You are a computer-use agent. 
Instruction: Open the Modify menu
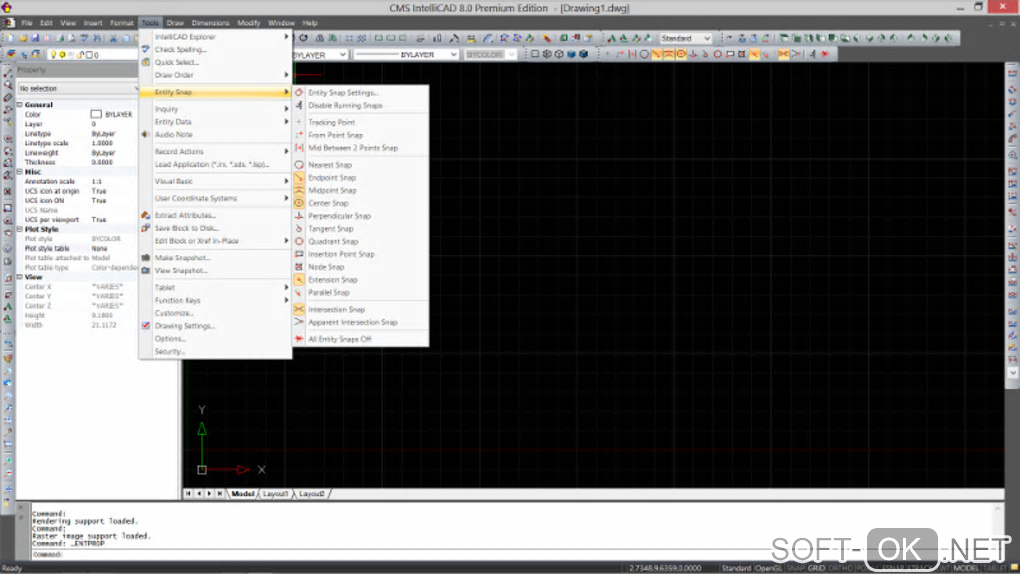point(248,23)
